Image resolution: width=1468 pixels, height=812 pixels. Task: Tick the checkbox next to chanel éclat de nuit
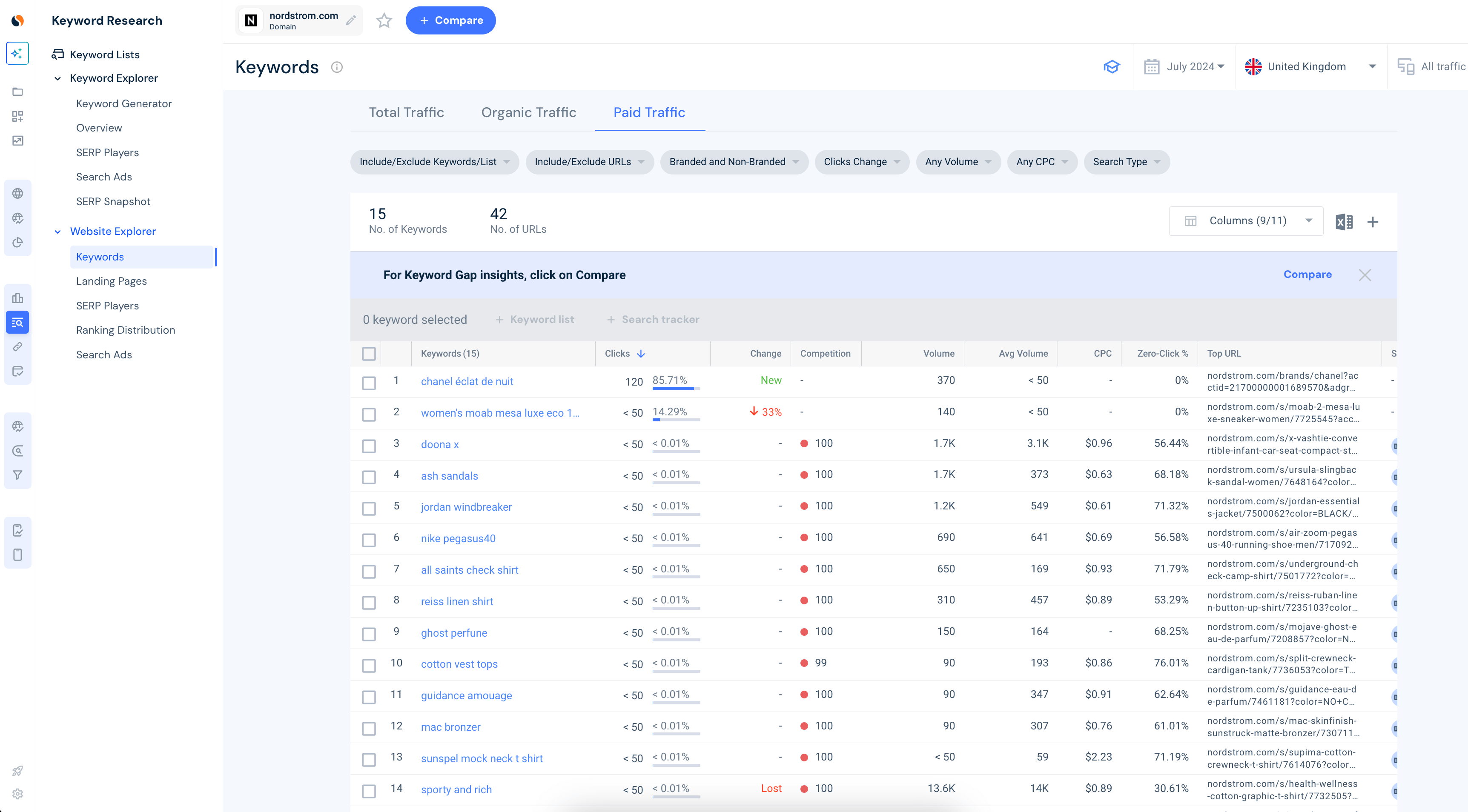pos(369,383)
